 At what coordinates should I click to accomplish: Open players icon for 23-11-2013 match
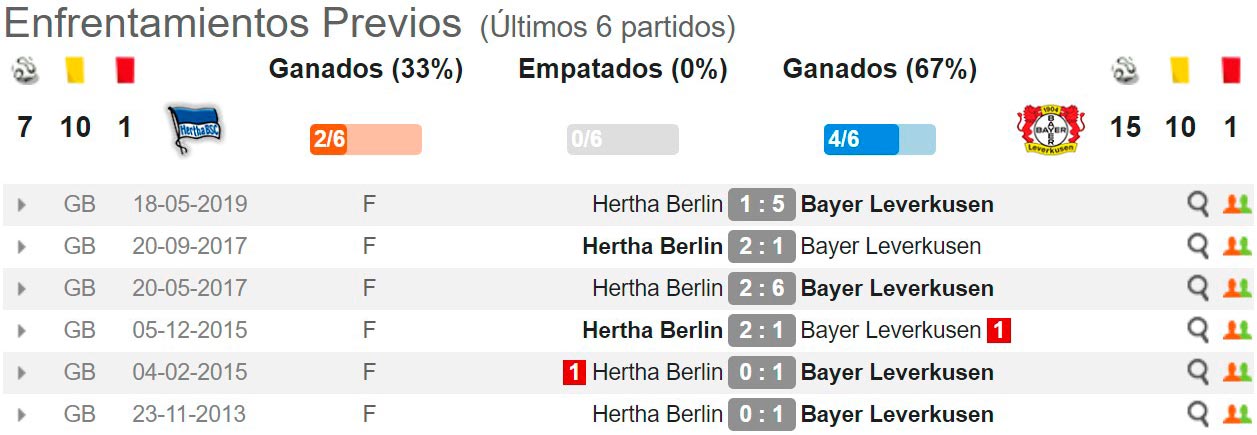(1236, 414)
